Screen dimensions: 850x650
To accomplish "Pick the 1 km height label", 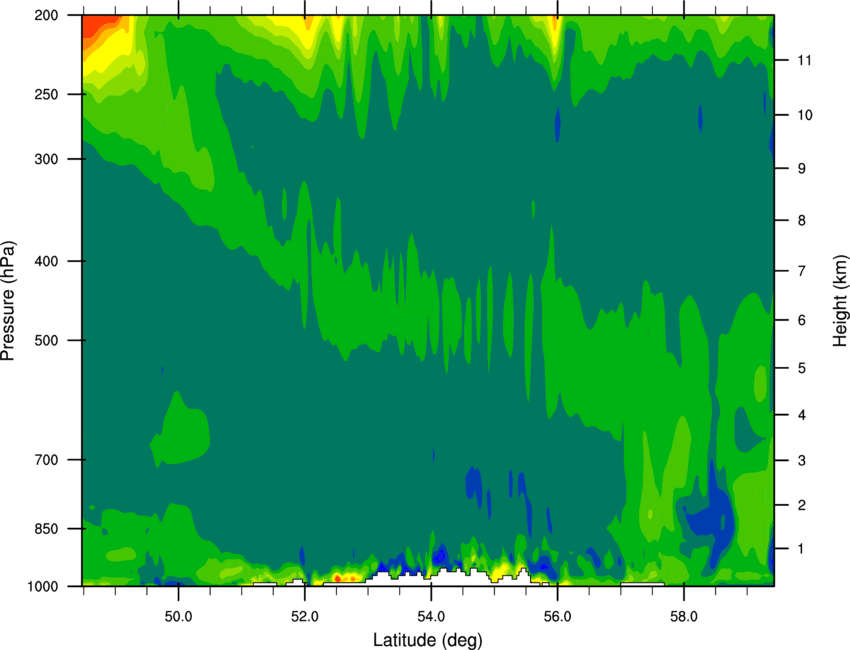I will pos(802,549).
